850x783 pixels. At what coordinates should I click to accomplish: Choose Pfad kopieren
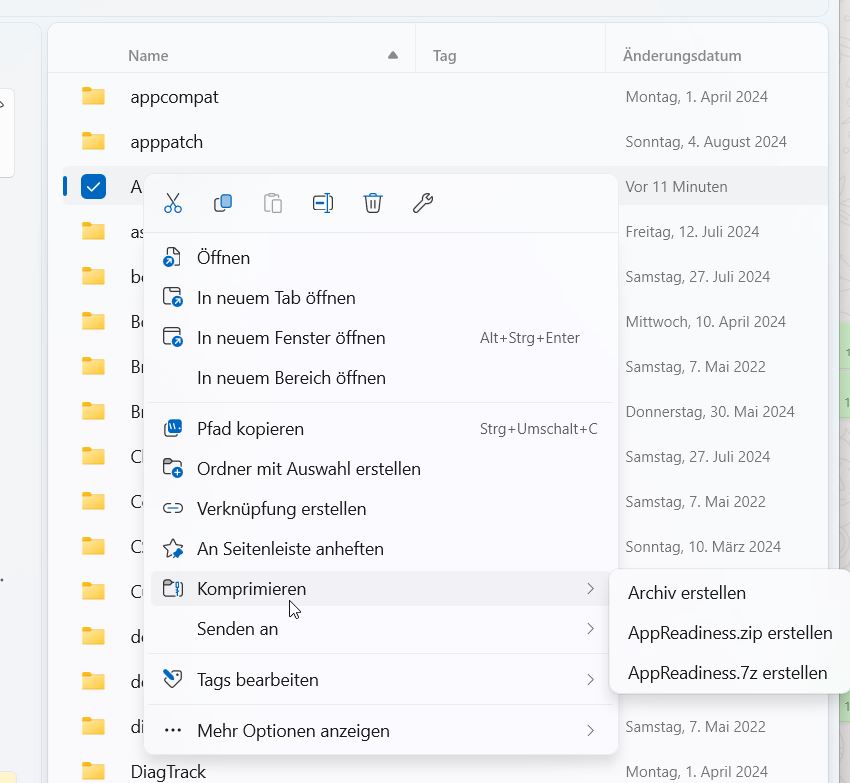381,428
